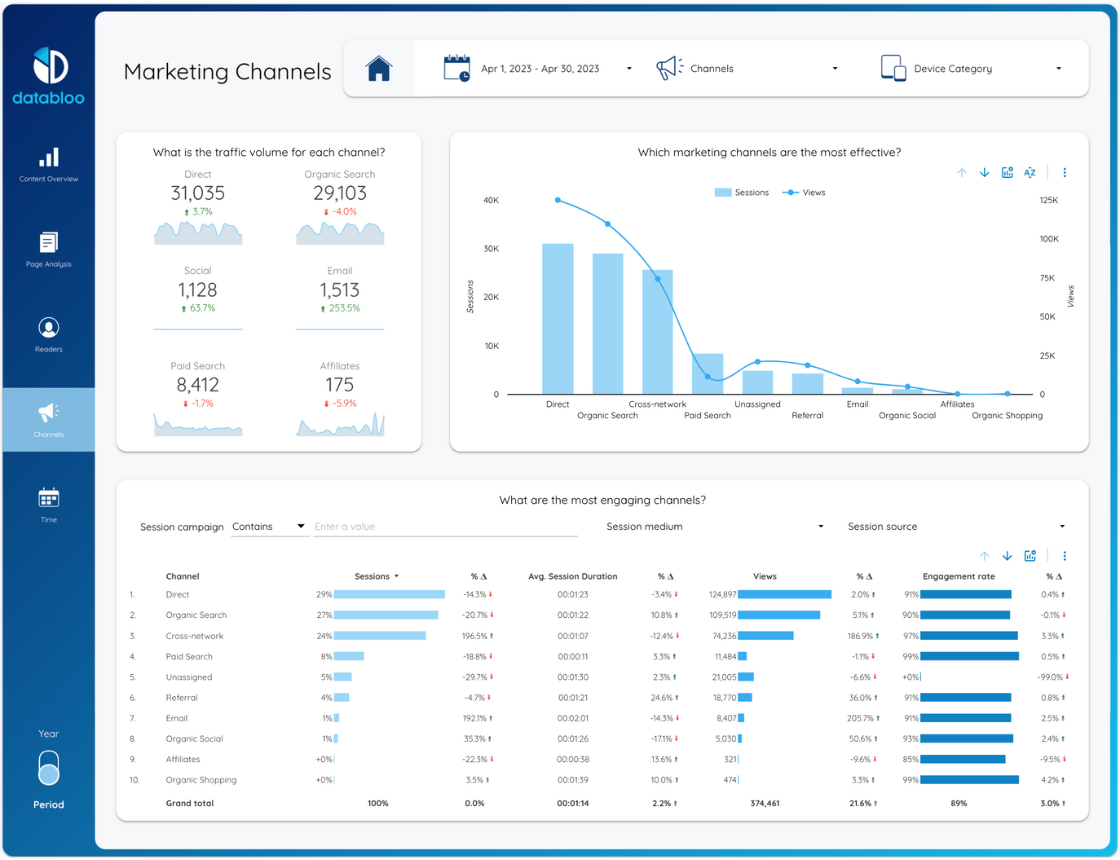Click AZ sort icon in chart

[1029, 173]
